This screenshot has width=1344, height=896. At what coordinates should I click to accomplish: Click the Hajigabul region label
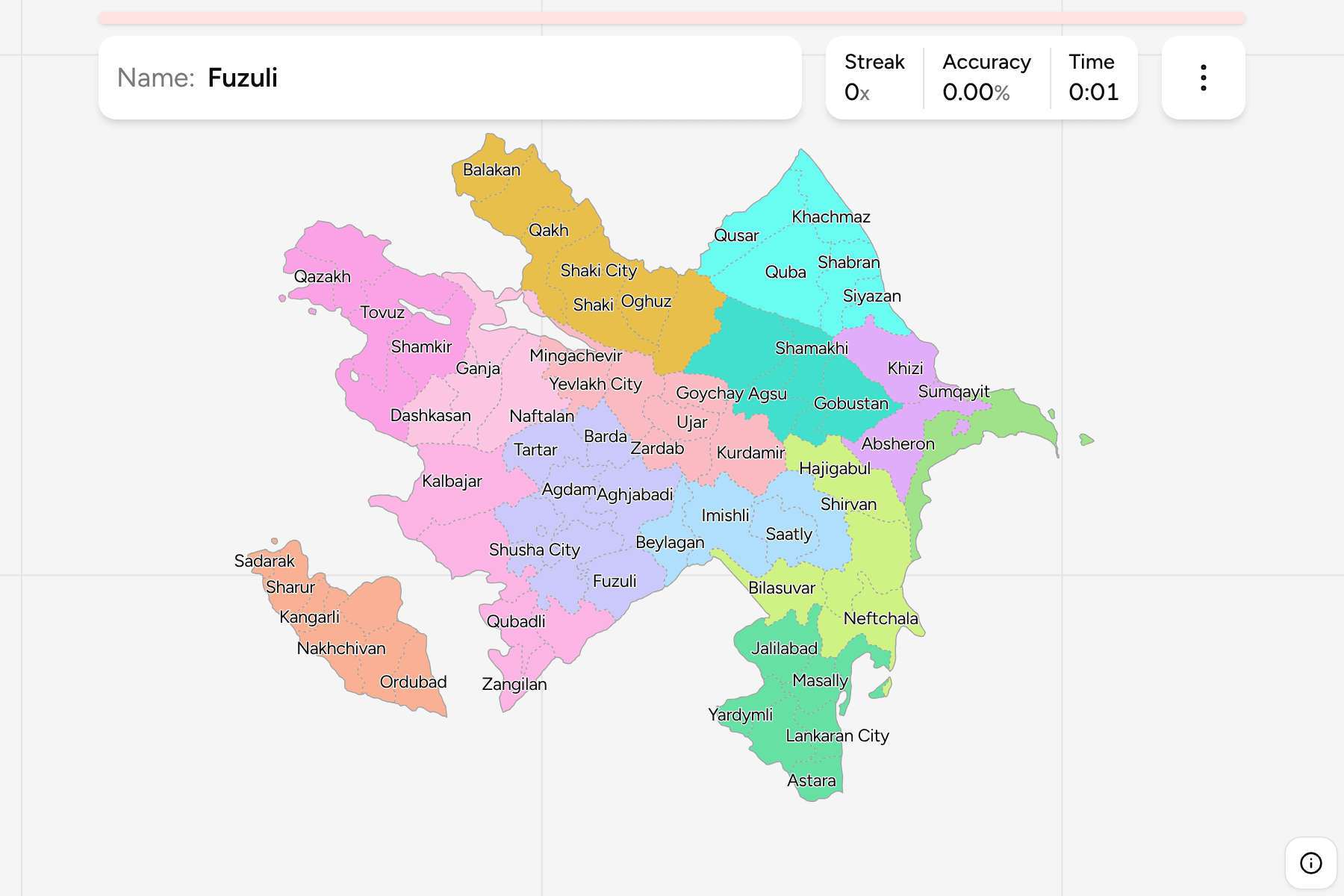(x=835, y=469)
